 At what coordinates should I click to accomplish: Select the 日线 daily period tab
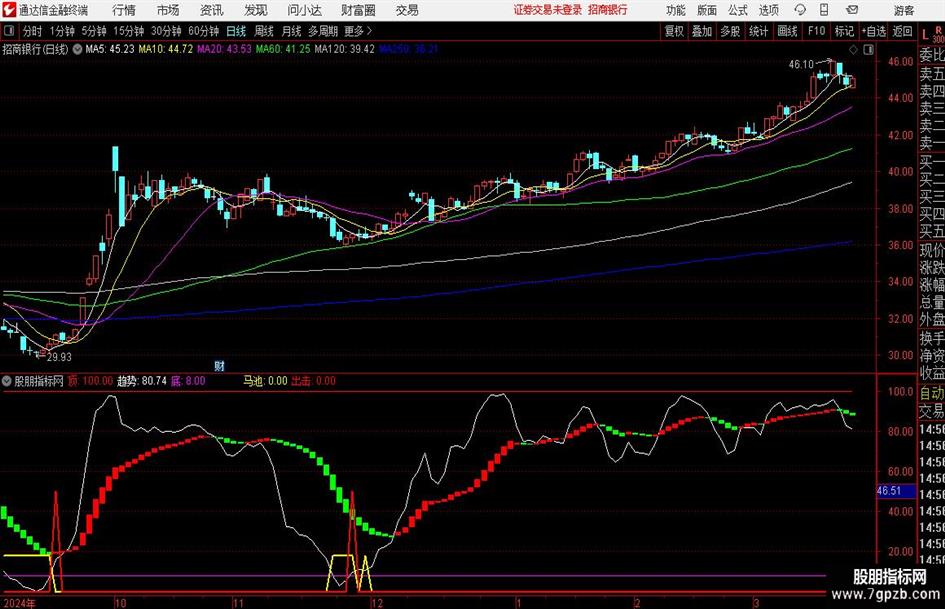(236, 31)
